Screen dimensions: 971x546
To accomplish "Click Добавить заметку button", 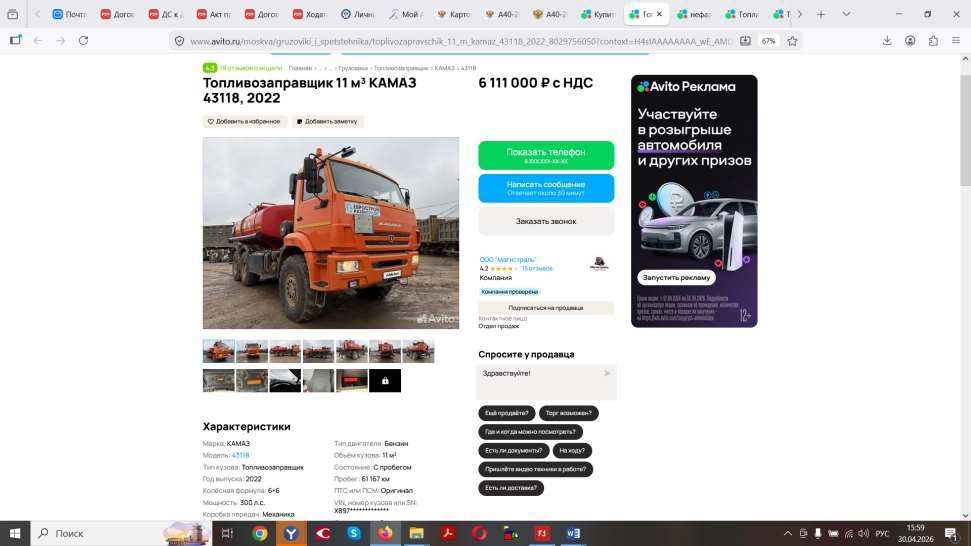I will coord(327,121).
